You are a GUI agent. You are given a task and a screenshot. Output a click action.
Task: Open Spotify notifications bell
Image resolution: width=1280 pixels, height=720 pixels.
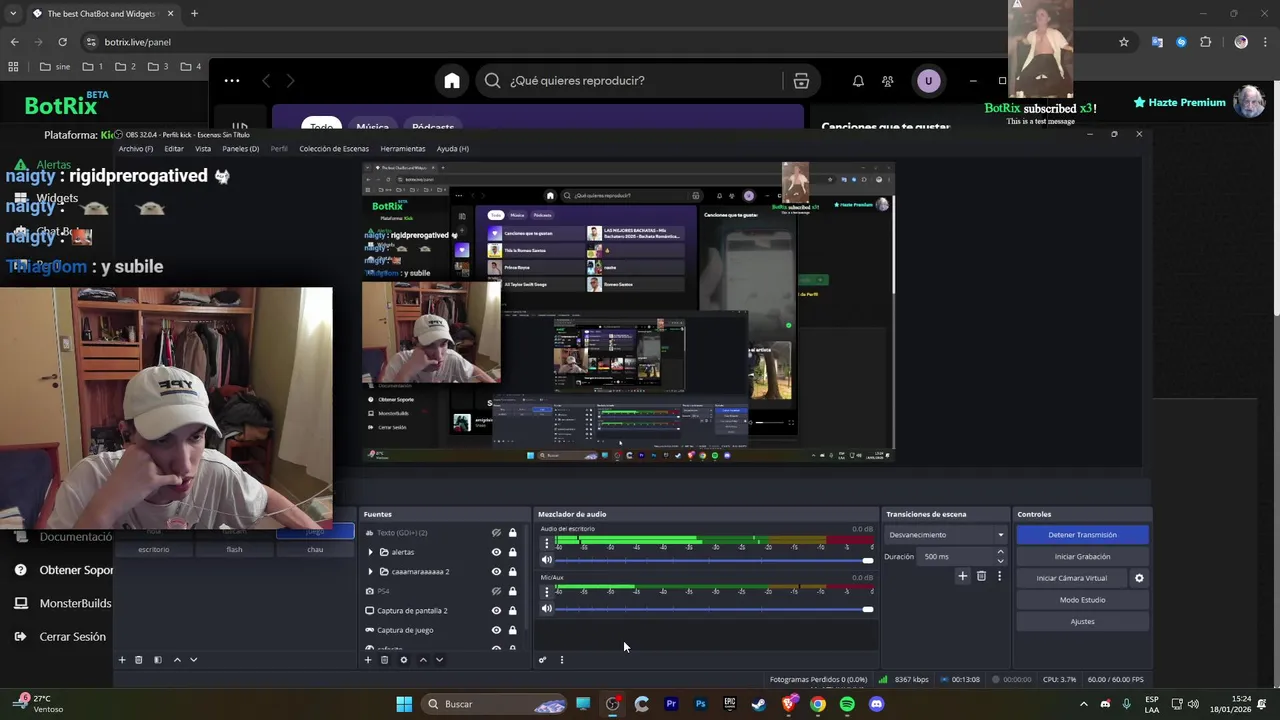tap(858, 81)
